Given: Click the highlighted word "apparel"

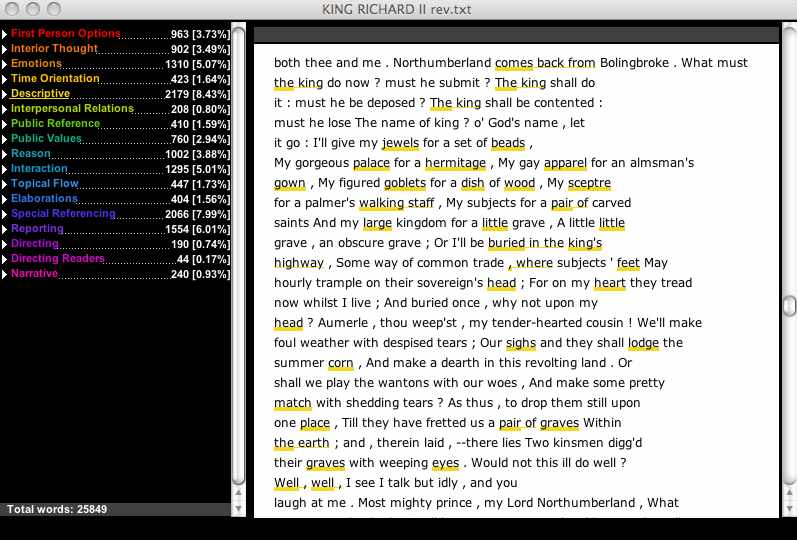Looking at the screenshot, I should coord(565,163).
